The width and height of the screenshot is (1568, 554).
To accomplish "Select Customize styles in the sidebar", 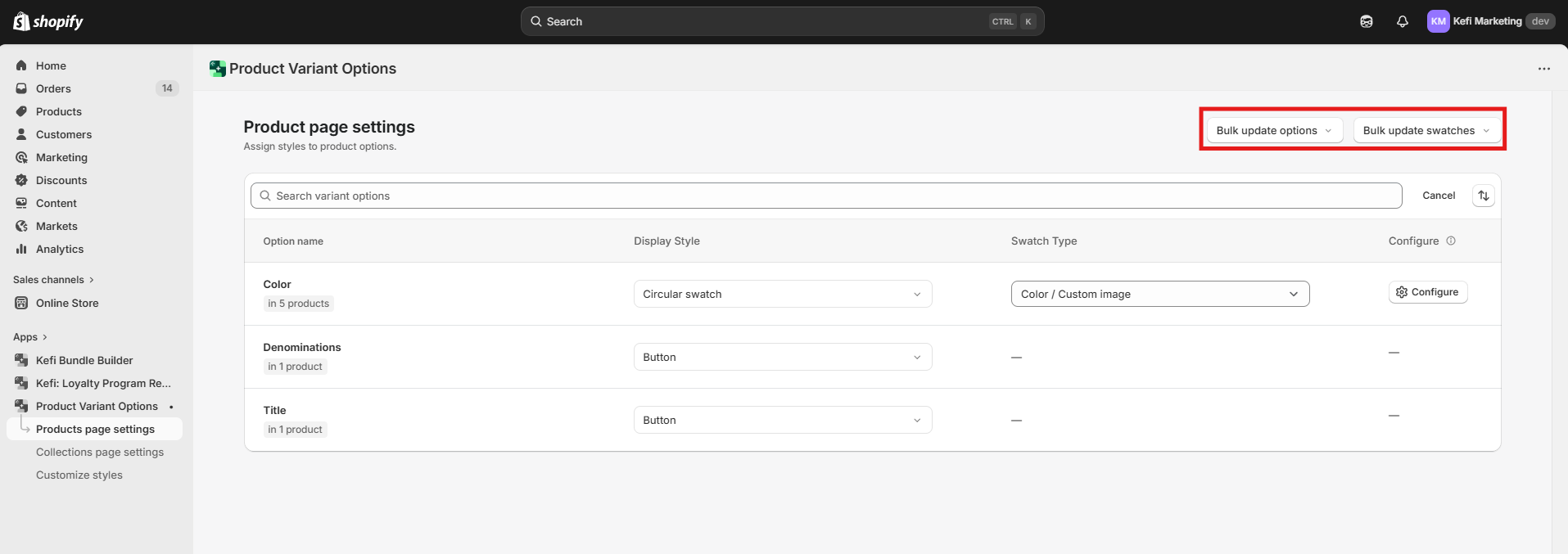I will point(79,475).
